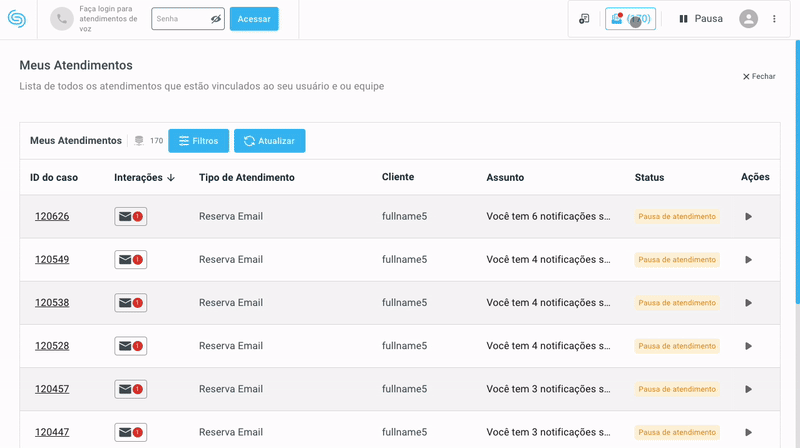Open the user avatar profile icon
Screen dimensions: 800x448
[748, 19]
